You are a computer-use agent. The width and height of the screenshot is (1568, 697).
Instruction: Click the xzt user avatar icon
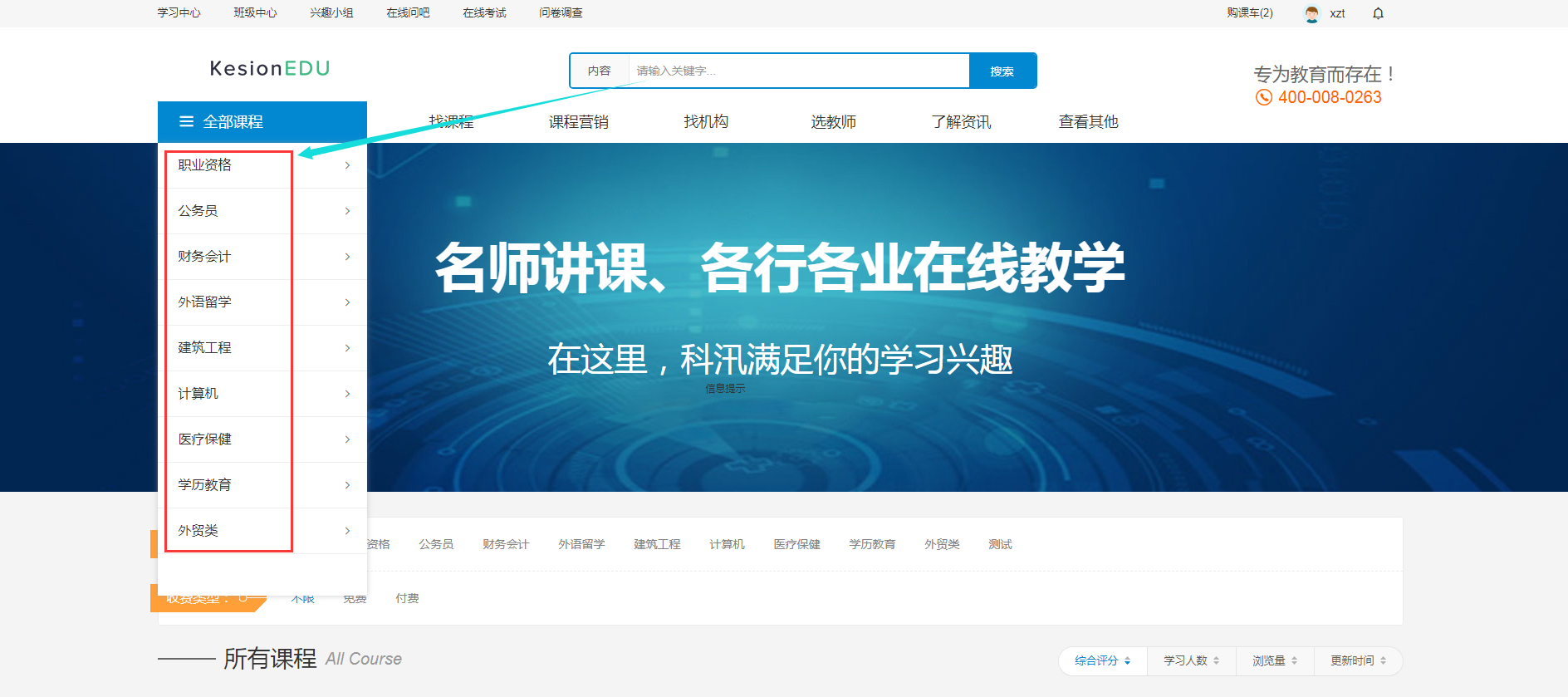point(1311,13)
